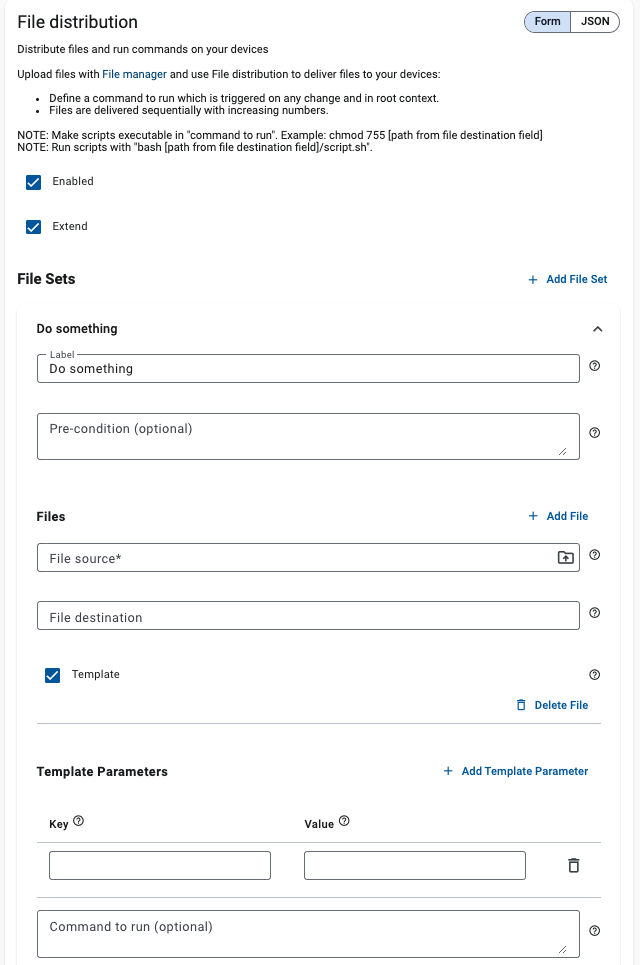Collapse the Do something file set
Image resolution: width=640 pixels, height=965 pixels.
597,329
